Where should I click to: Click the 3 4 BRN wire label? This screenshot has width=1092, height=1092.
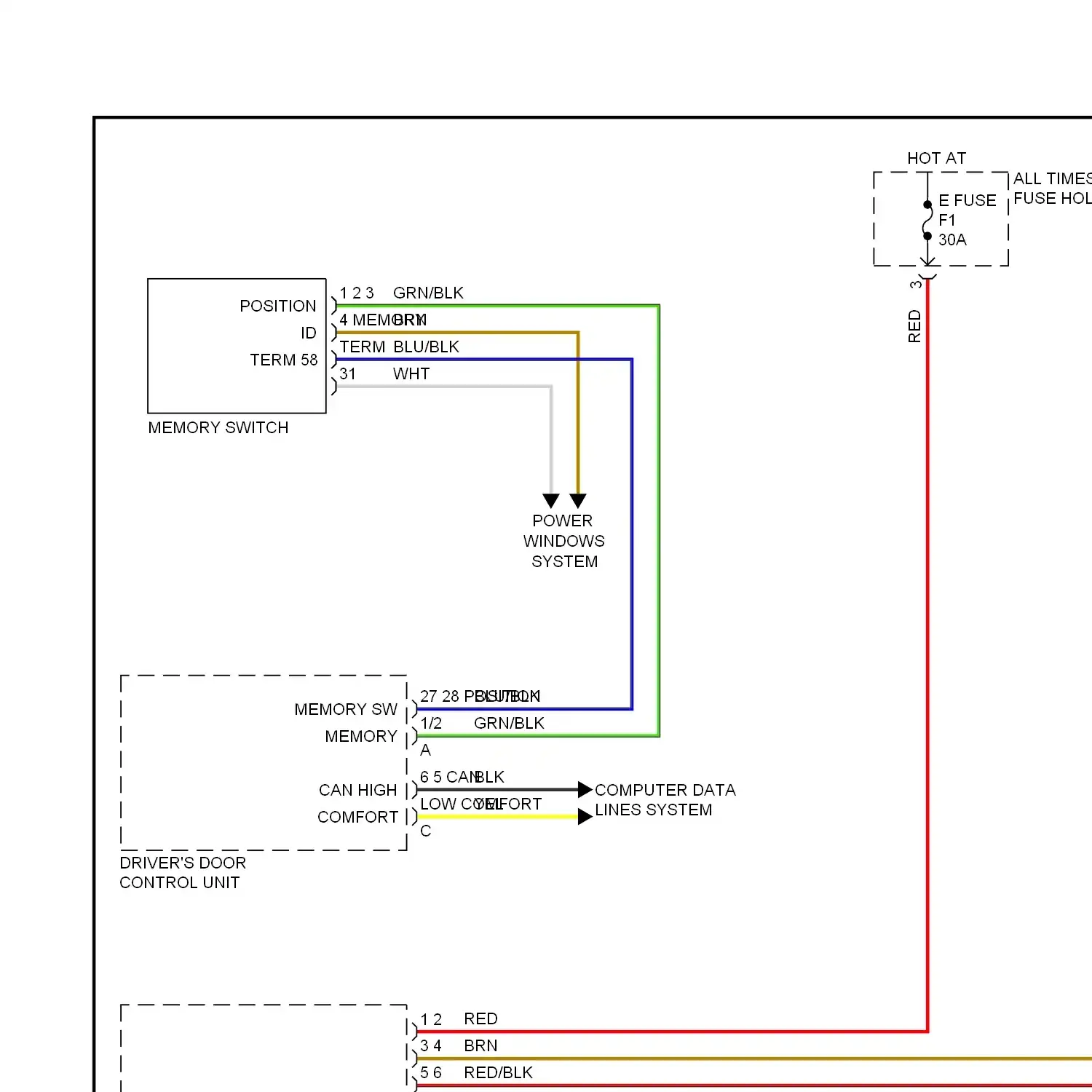pyautogui.click(x=459, y=1046)
